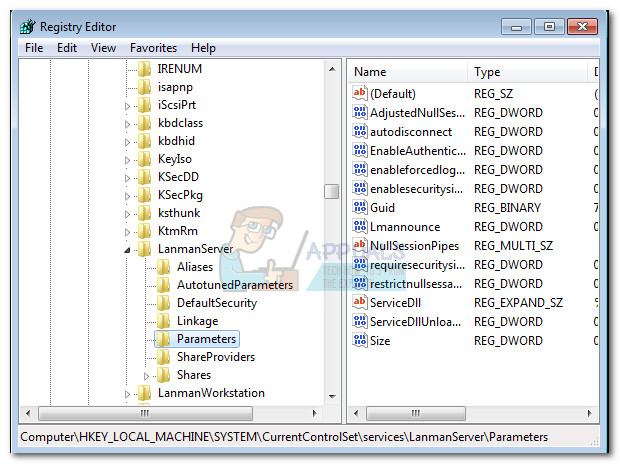Click the ShareProviders folder icon
Screen dimensions: 620x464
point(164,357)
